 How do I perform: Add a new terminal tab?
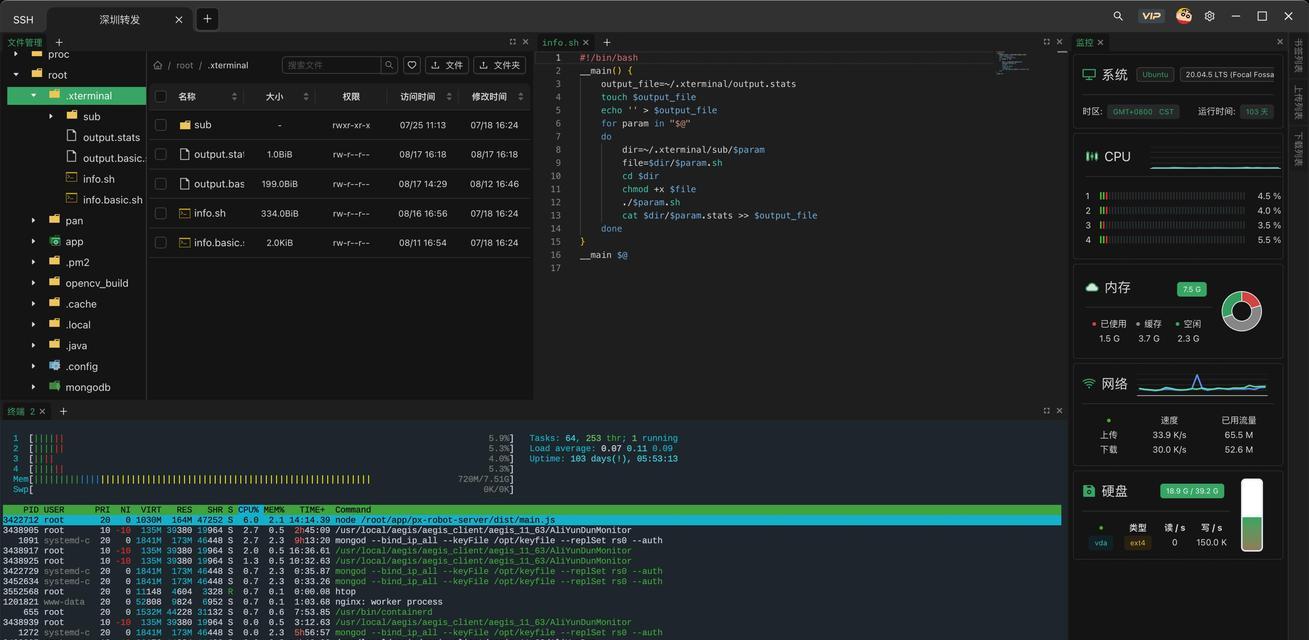(x=63, y=411)
